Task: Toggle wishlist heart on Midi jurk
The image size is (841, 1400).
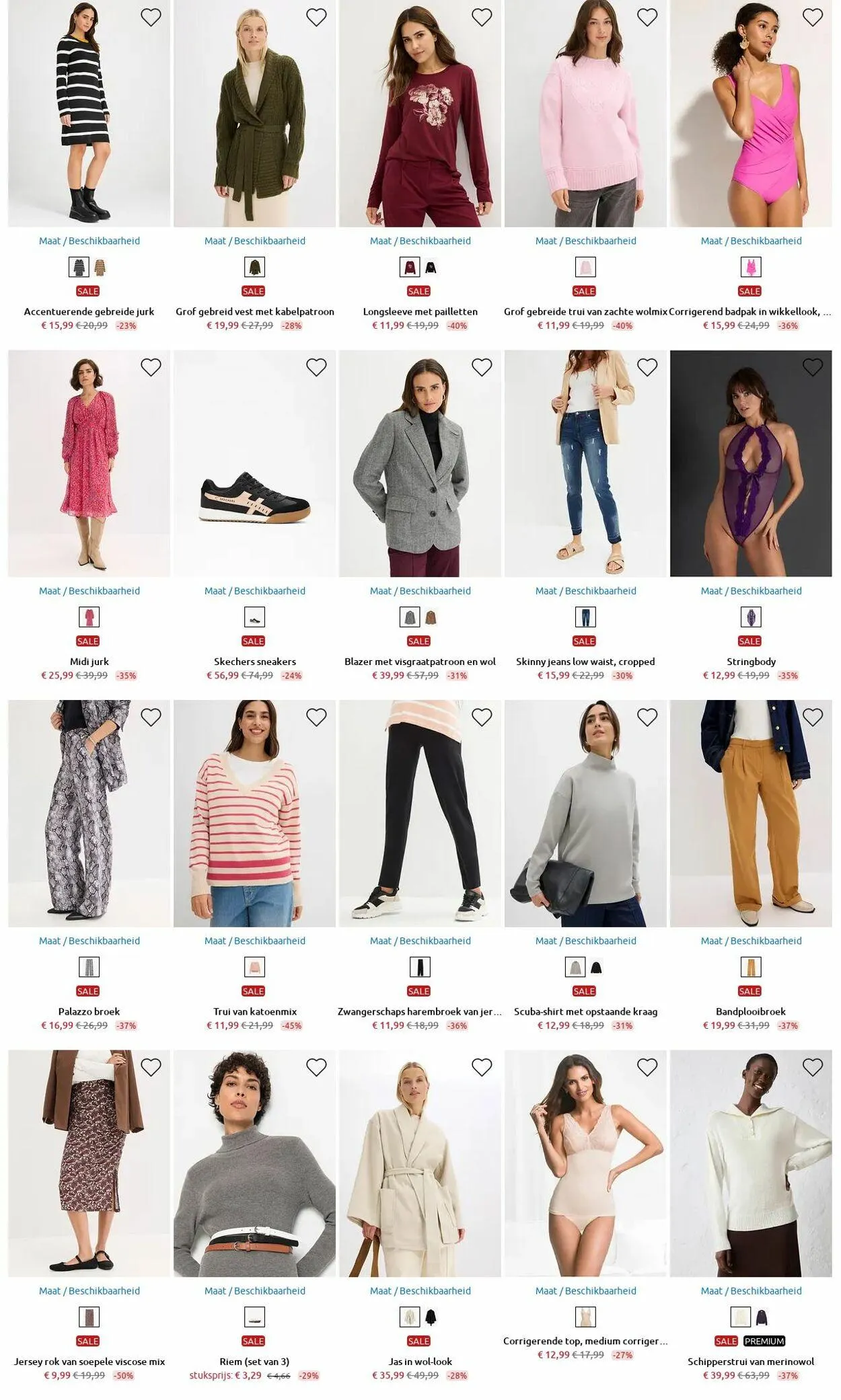Action: pos(151,367)
